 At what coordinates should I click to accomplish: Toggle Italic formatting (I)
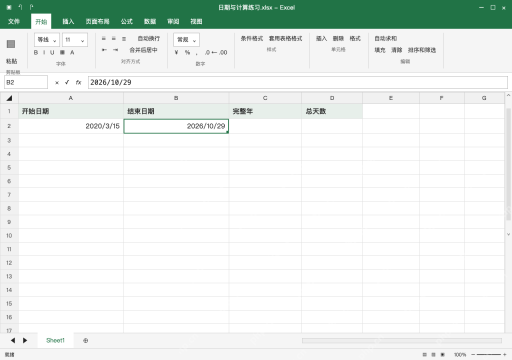(x=44, y=52)
